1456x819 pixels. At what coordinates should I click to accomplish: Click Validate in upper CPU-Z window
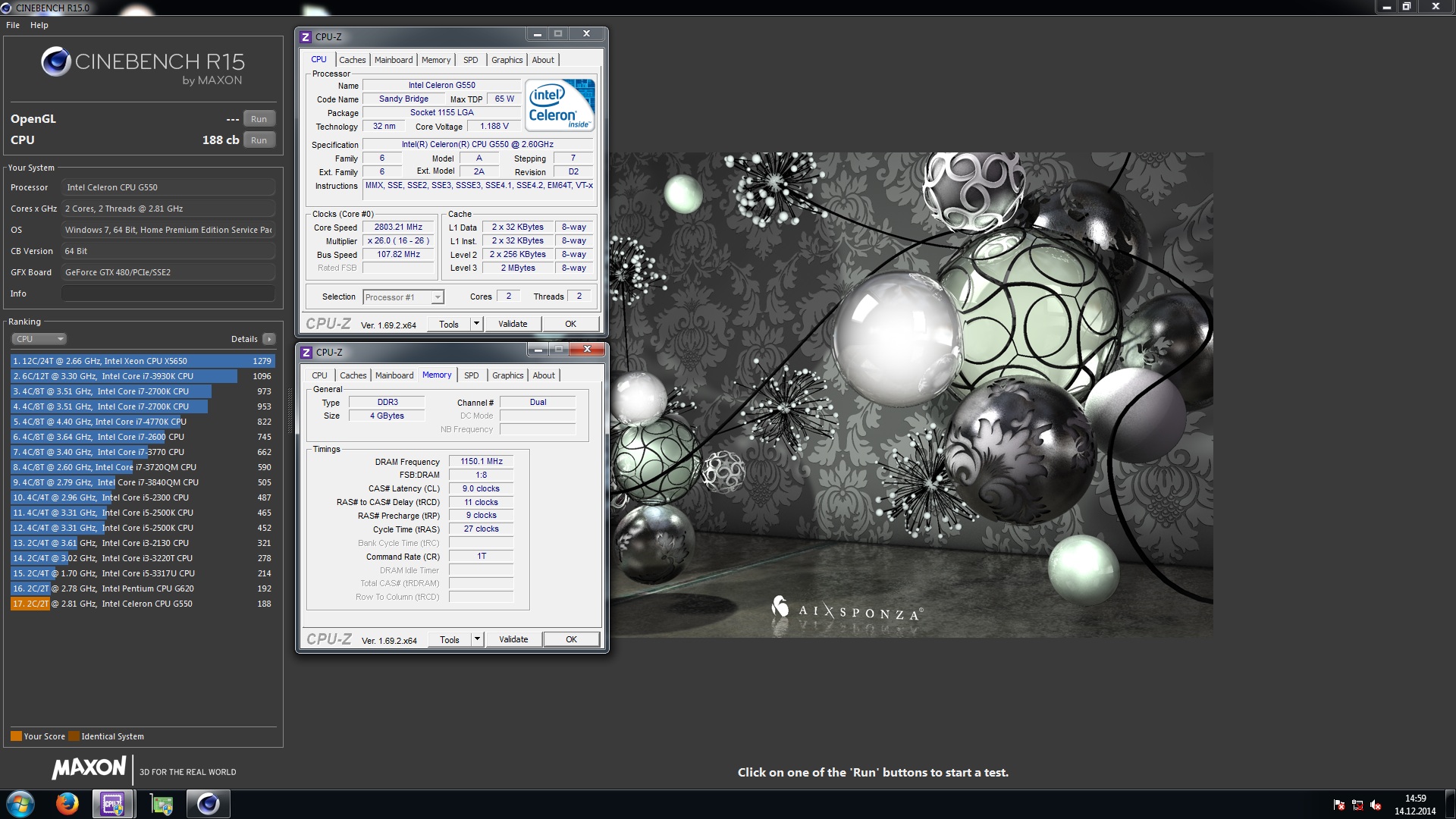click(x=513, y=324)
